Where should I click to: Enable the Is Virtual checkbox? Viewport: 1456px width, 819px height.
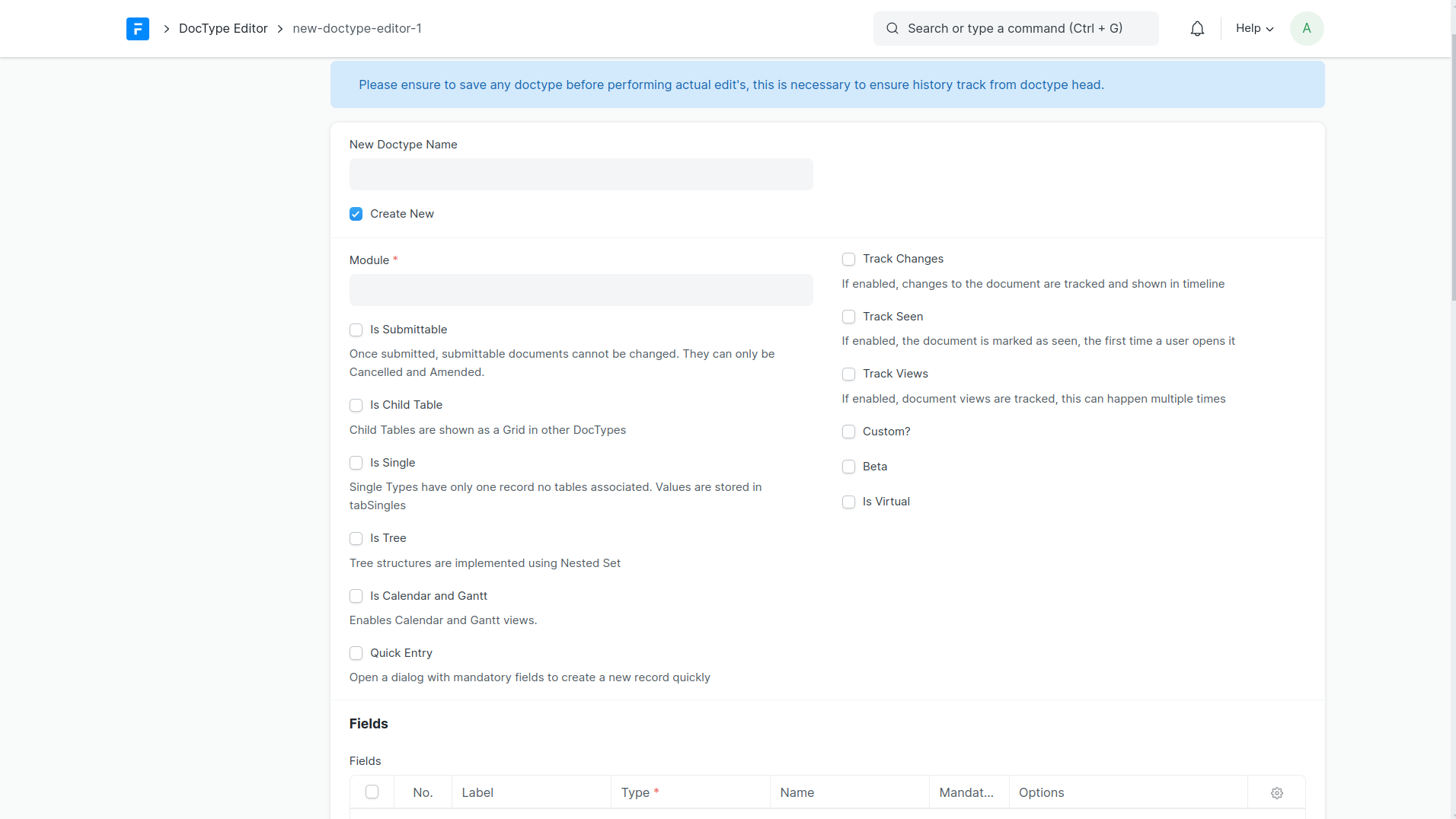[848, 502]
